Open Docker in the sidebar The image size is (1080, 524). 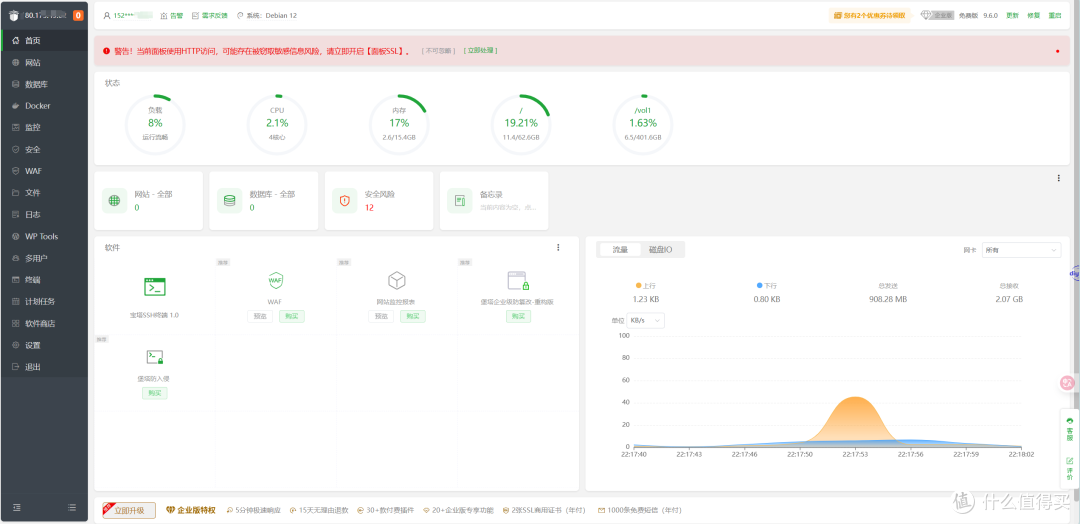point(45,106)
